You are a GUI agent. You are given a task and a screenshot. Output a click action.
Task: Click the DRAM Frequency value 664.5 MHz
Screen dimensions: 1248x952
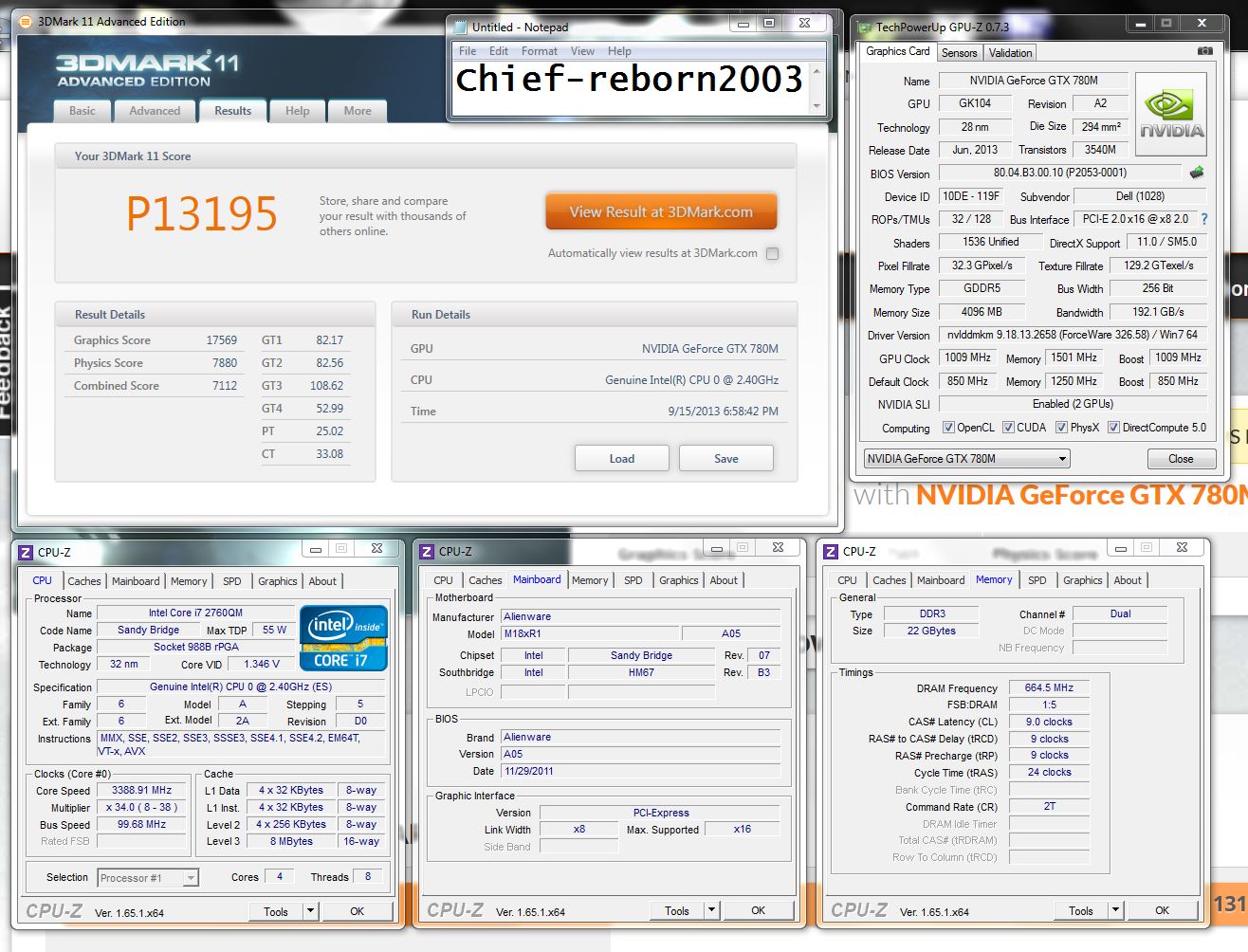point(1049,687)
